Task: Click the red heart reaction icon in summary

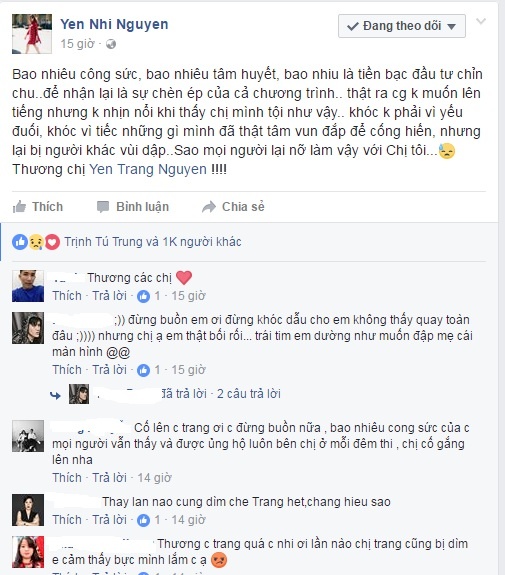Action: (52, 242)
